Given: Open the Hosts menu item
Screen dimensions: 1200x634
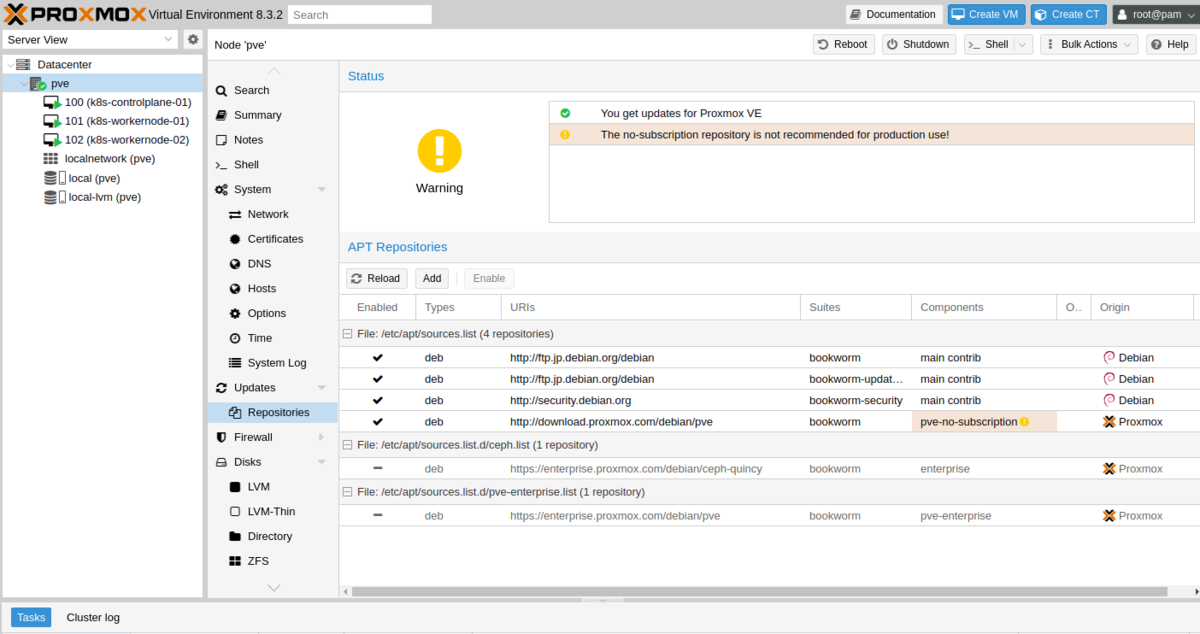Looking at the screenshot, I should pyautogui.click(x=273, y=288).
